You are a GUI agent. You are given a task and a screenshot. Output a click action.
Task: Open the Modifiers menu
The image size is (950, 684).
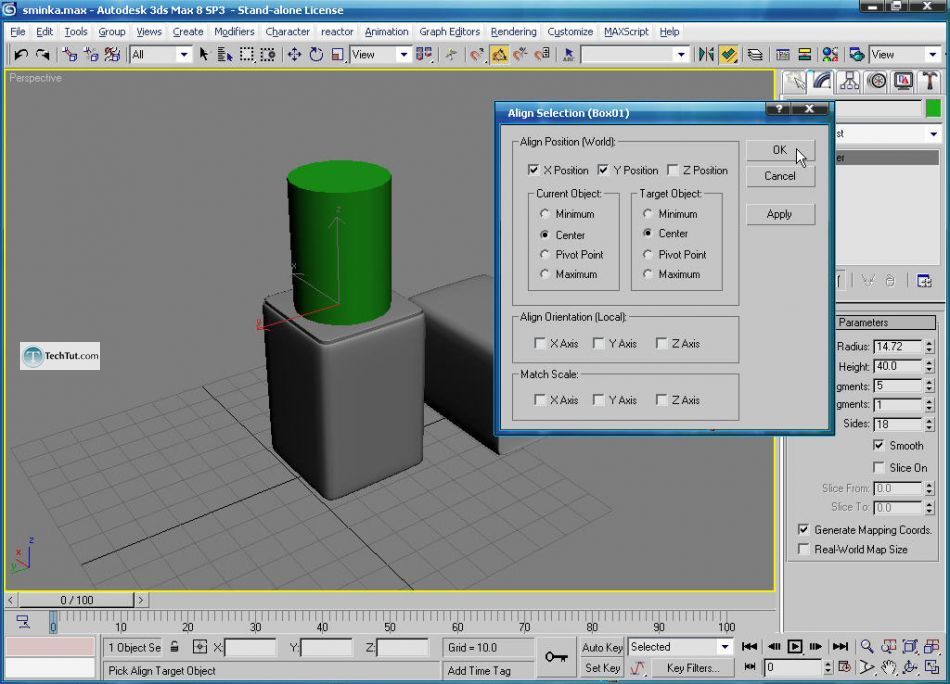(234, 31)
